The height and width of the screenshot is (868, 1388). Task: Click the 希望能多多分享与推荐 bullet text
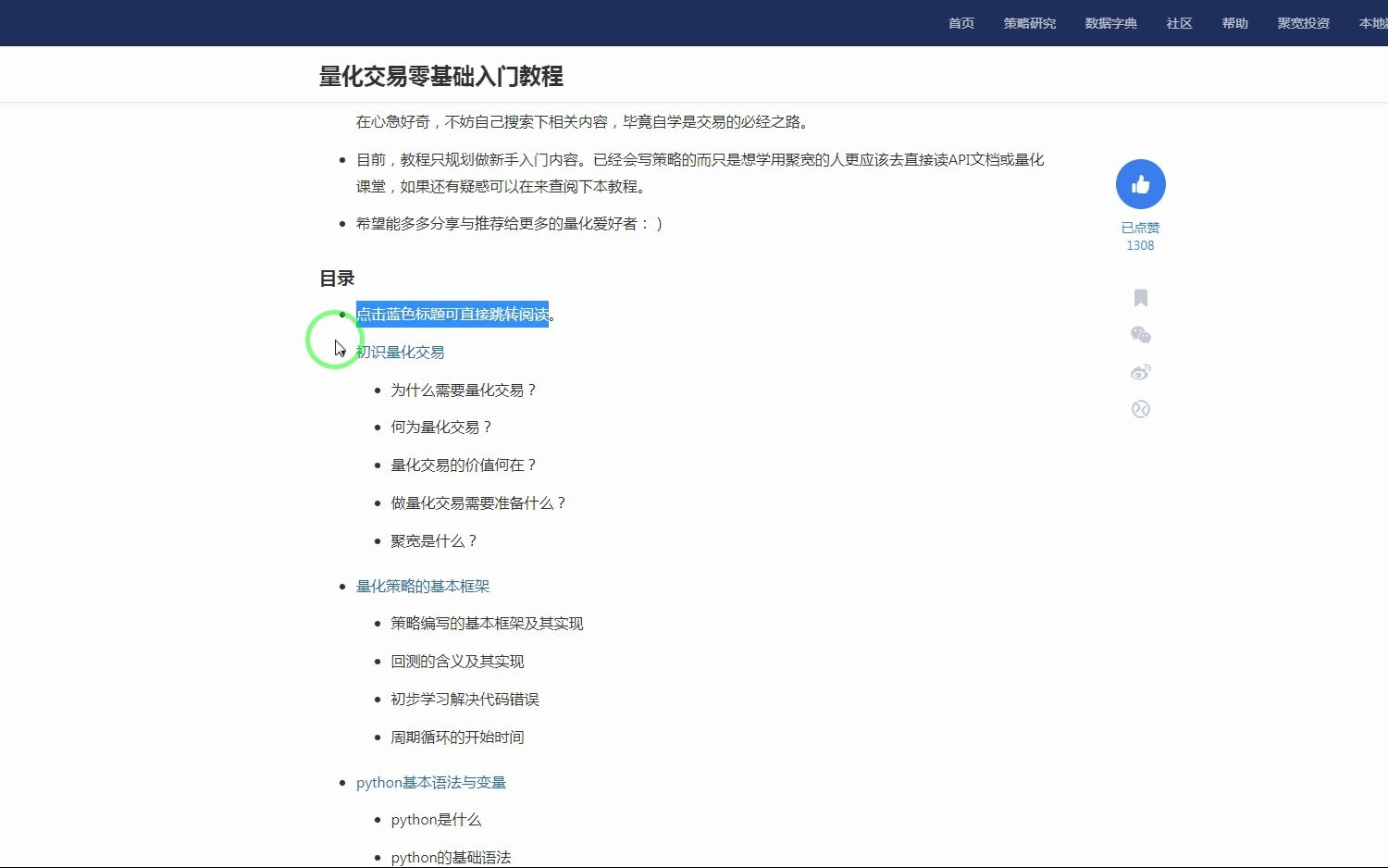point(510,224)
